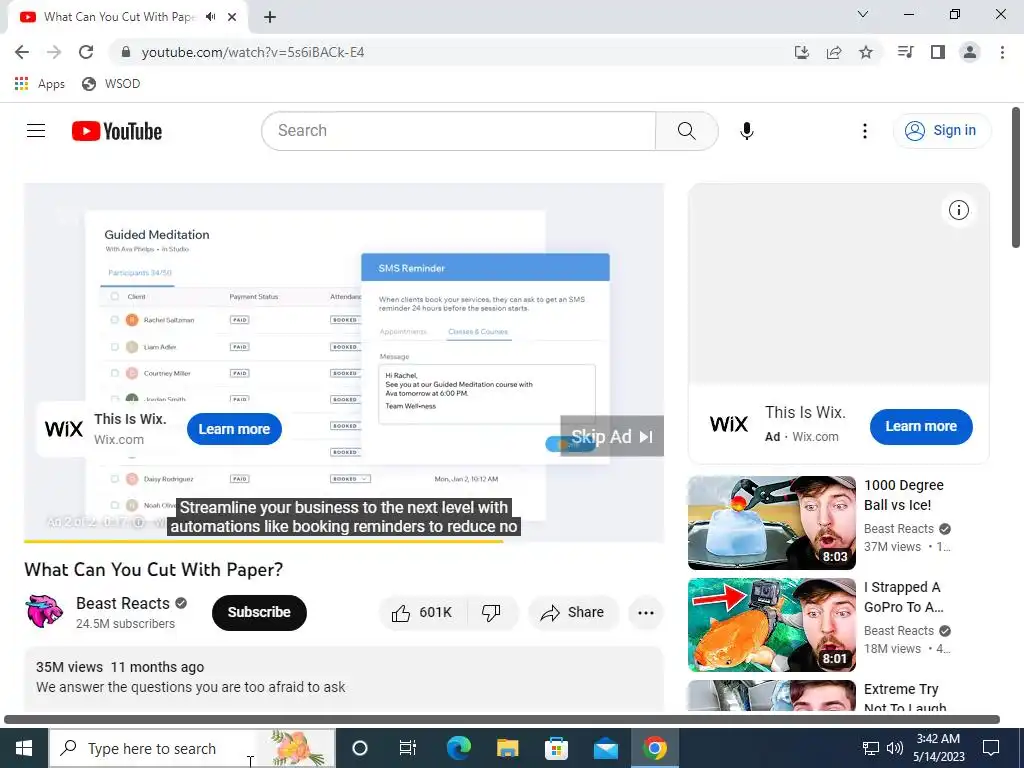1024x768 pixels.
Task: Open 'I Strapped A GoPro To A...' thumbnail
Action: pyautogui.click(x=771, y=625)
